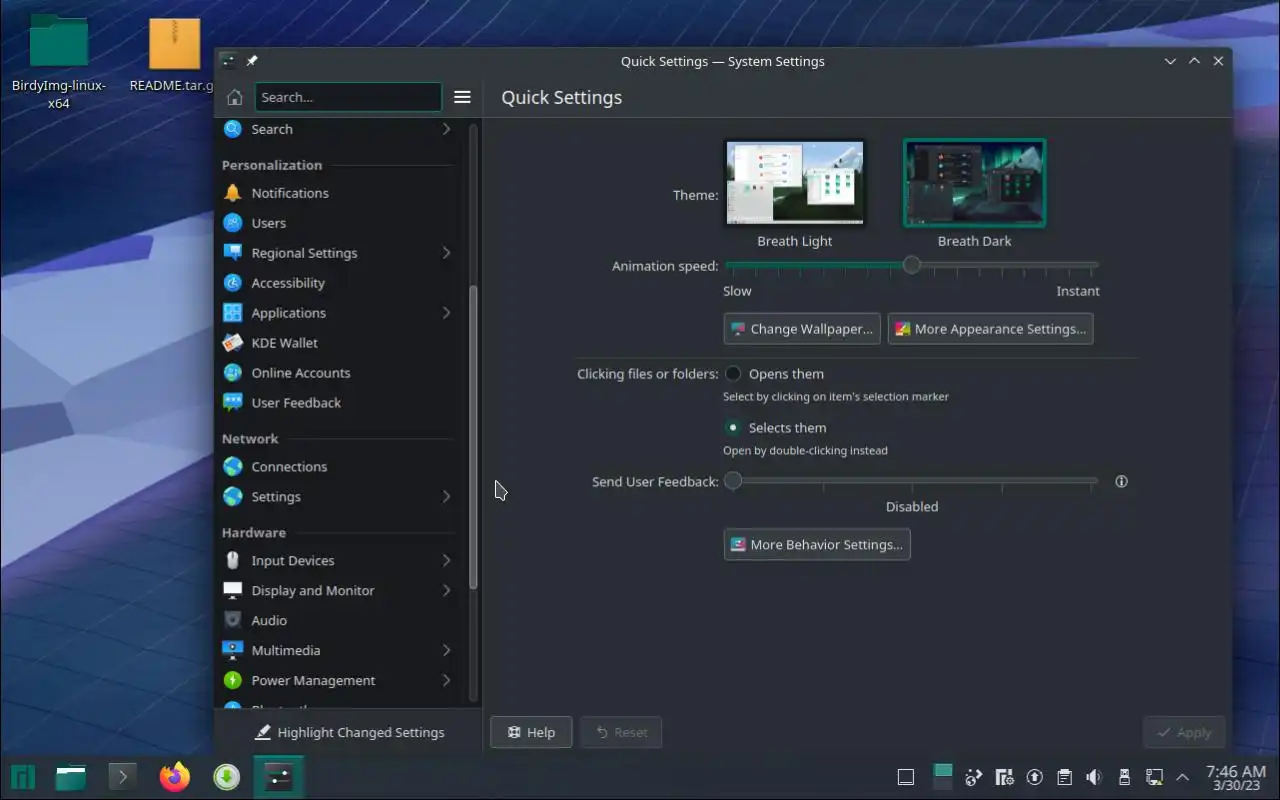The height and width of the screenshot is (800, 1280).
Task: Toggle Highlight Changed Settings
Action: tap(349, 732)
